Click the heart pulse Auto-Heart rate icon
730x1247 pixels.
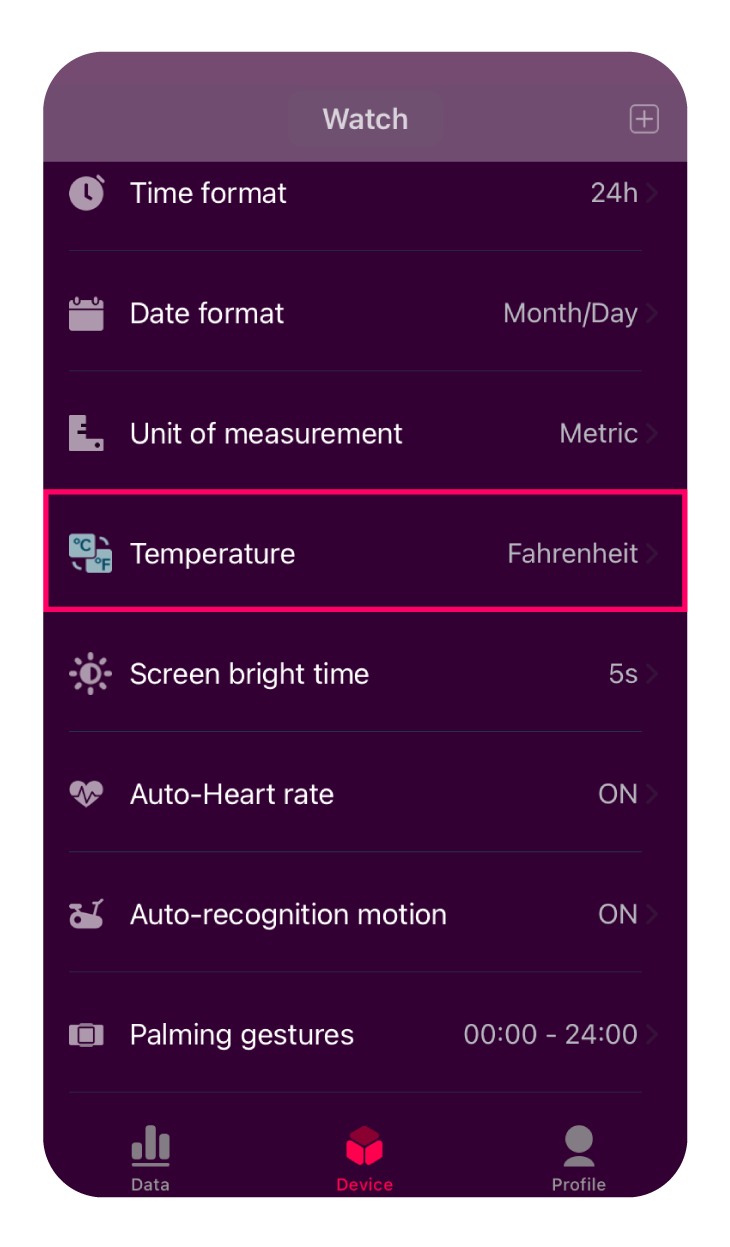86,794
